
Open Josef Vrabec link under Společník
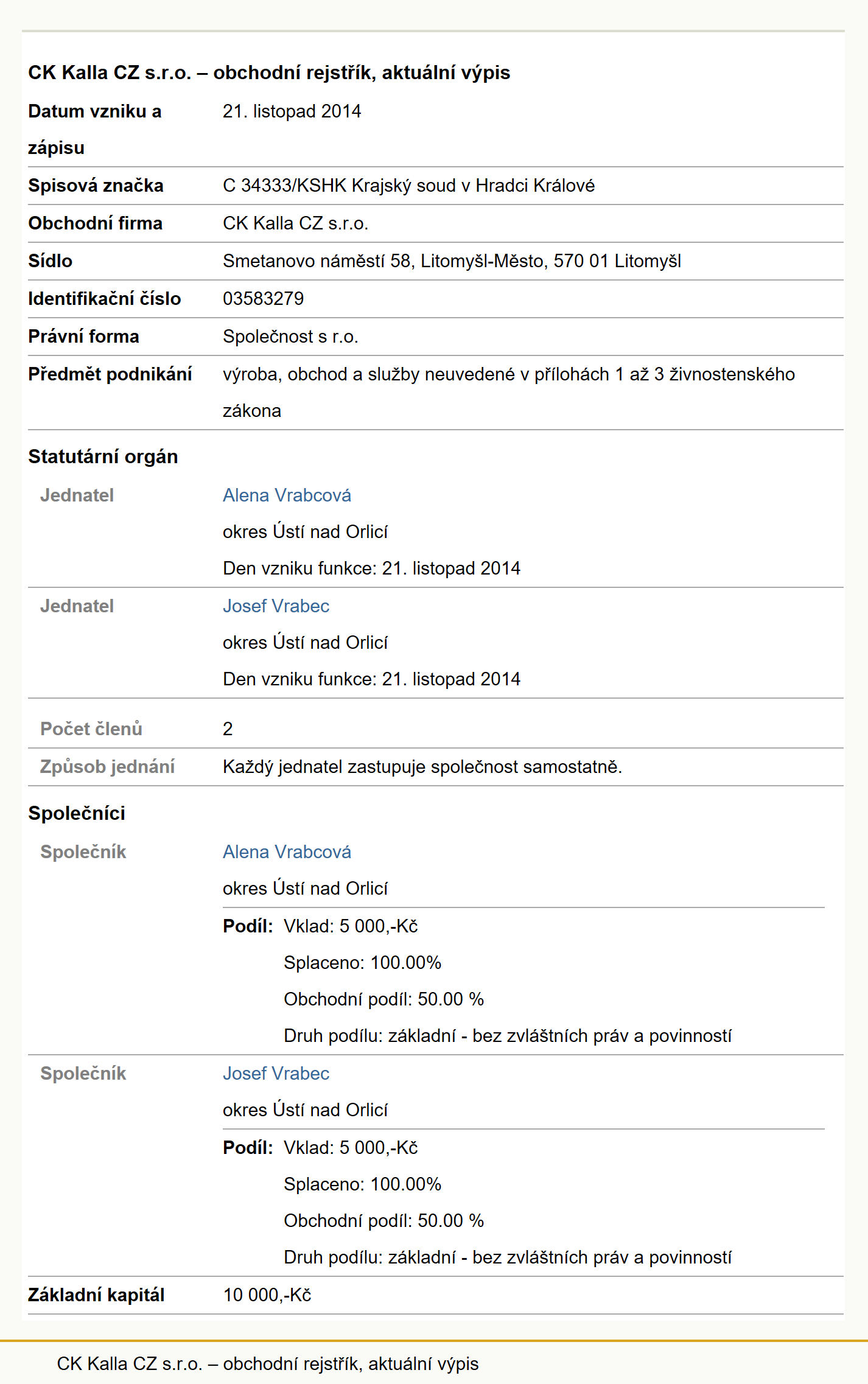pos(276,1074)
